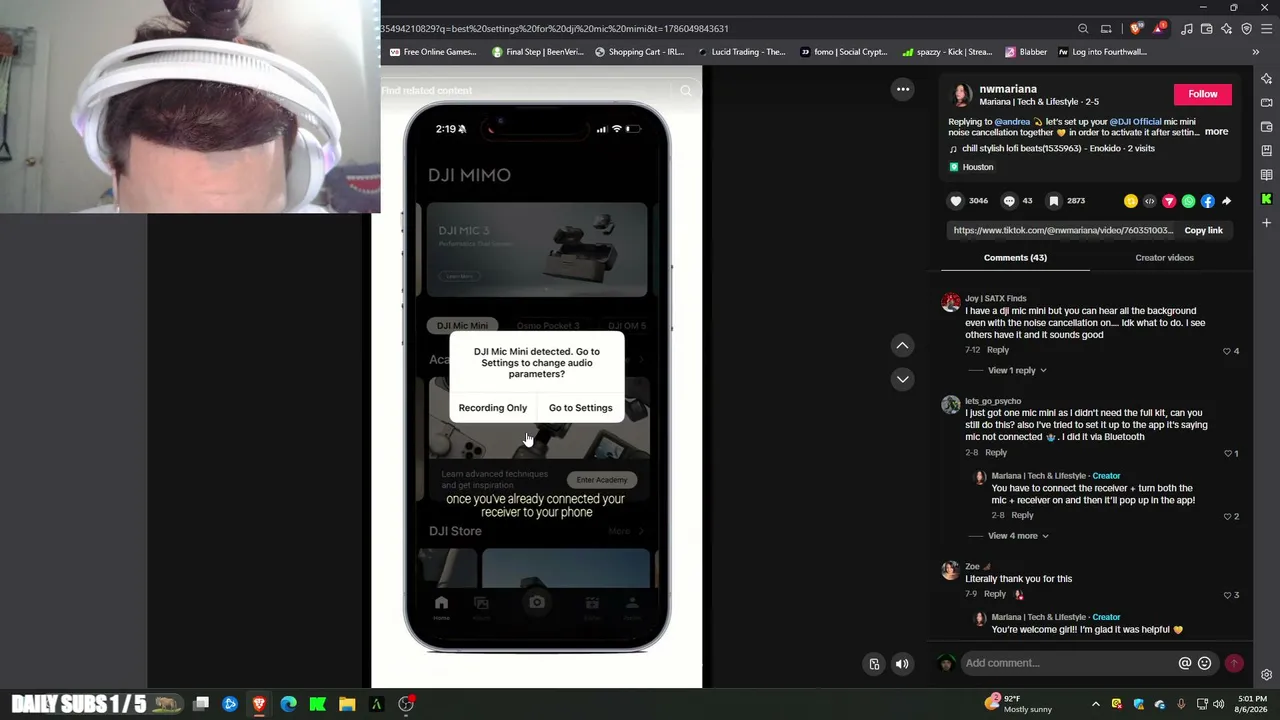Open comments via the speech bubble icon
Viewport: 1280px width, 720px height.
click(x=1009, y=201)
